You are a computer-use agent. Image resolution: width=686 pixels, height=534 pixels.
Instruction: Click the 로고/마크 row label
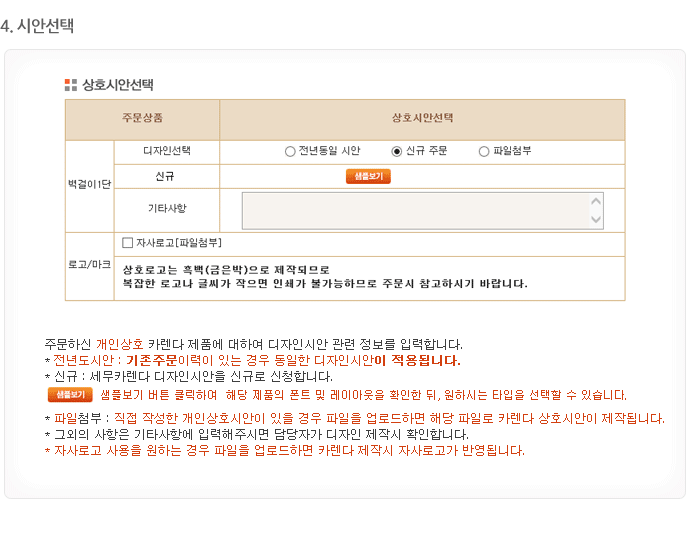89,265
